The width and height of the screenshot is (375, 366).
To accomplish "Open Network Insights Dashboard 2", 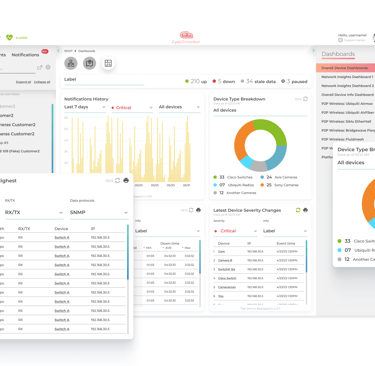I will (x=347, y=86).
